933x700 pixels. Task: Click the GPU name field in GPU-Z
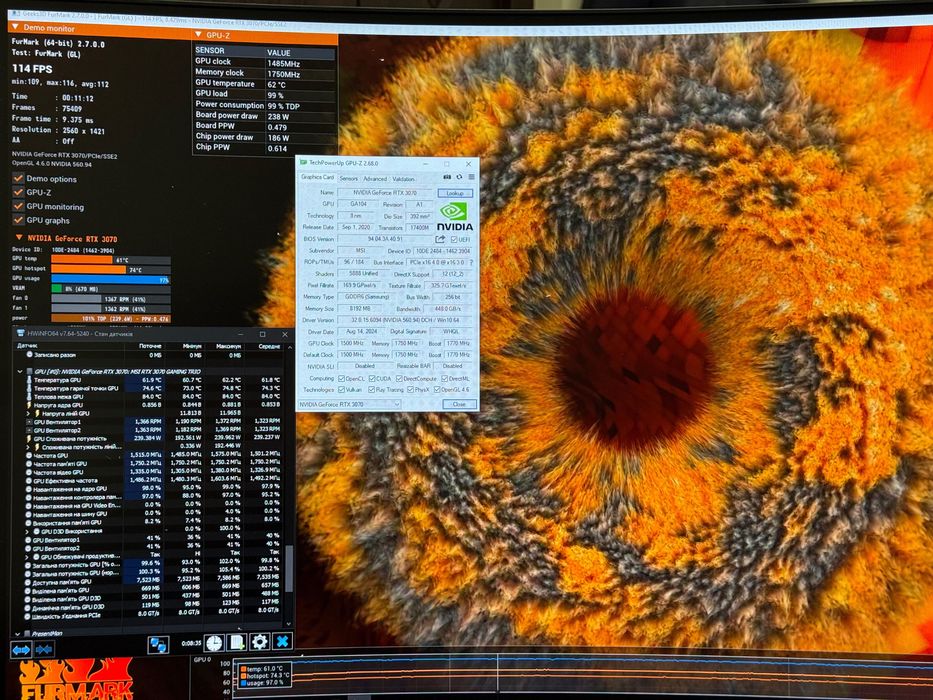pos(386,193)
